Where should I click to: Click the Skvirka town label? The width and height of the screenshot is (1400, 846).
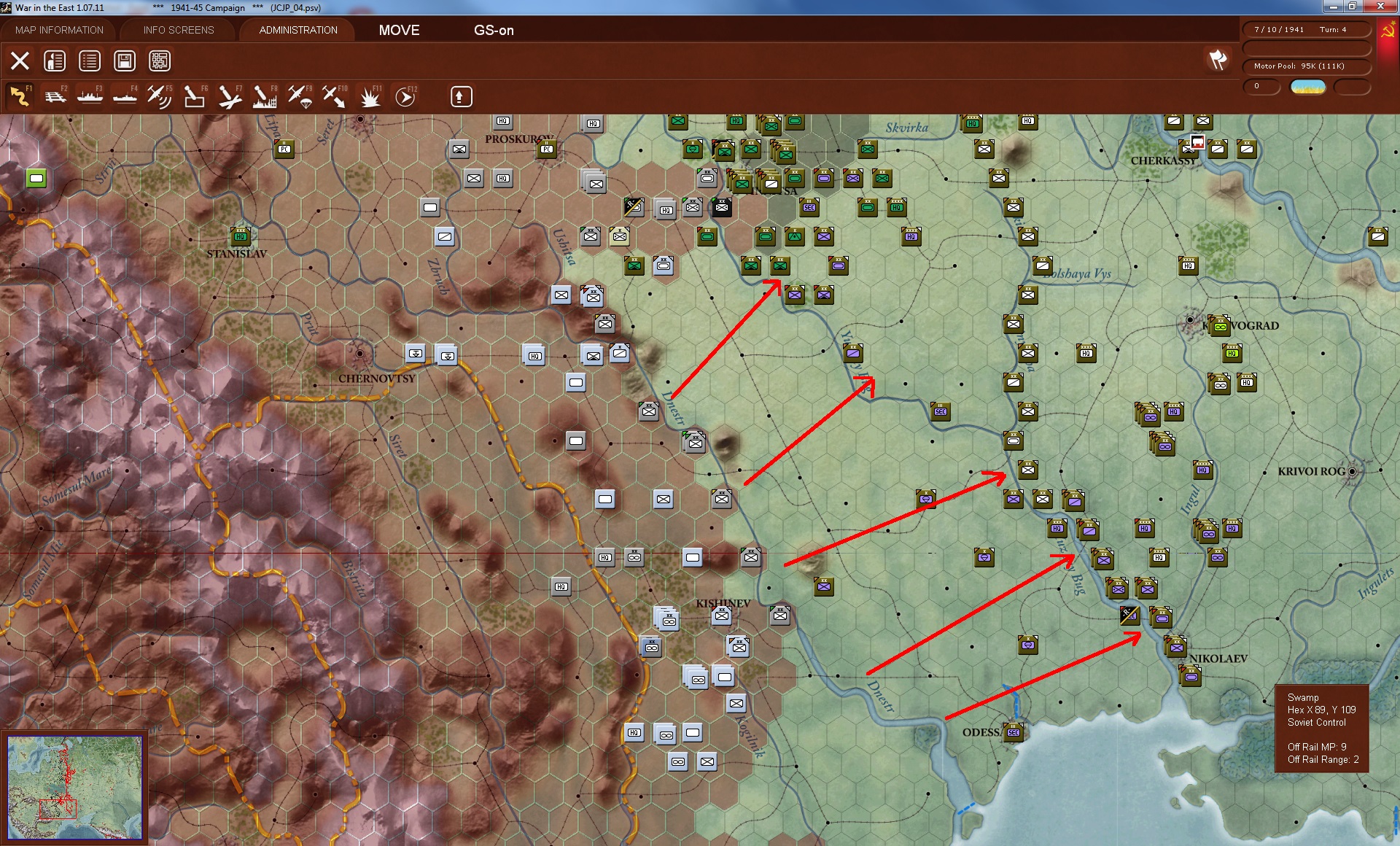[907, 128]
